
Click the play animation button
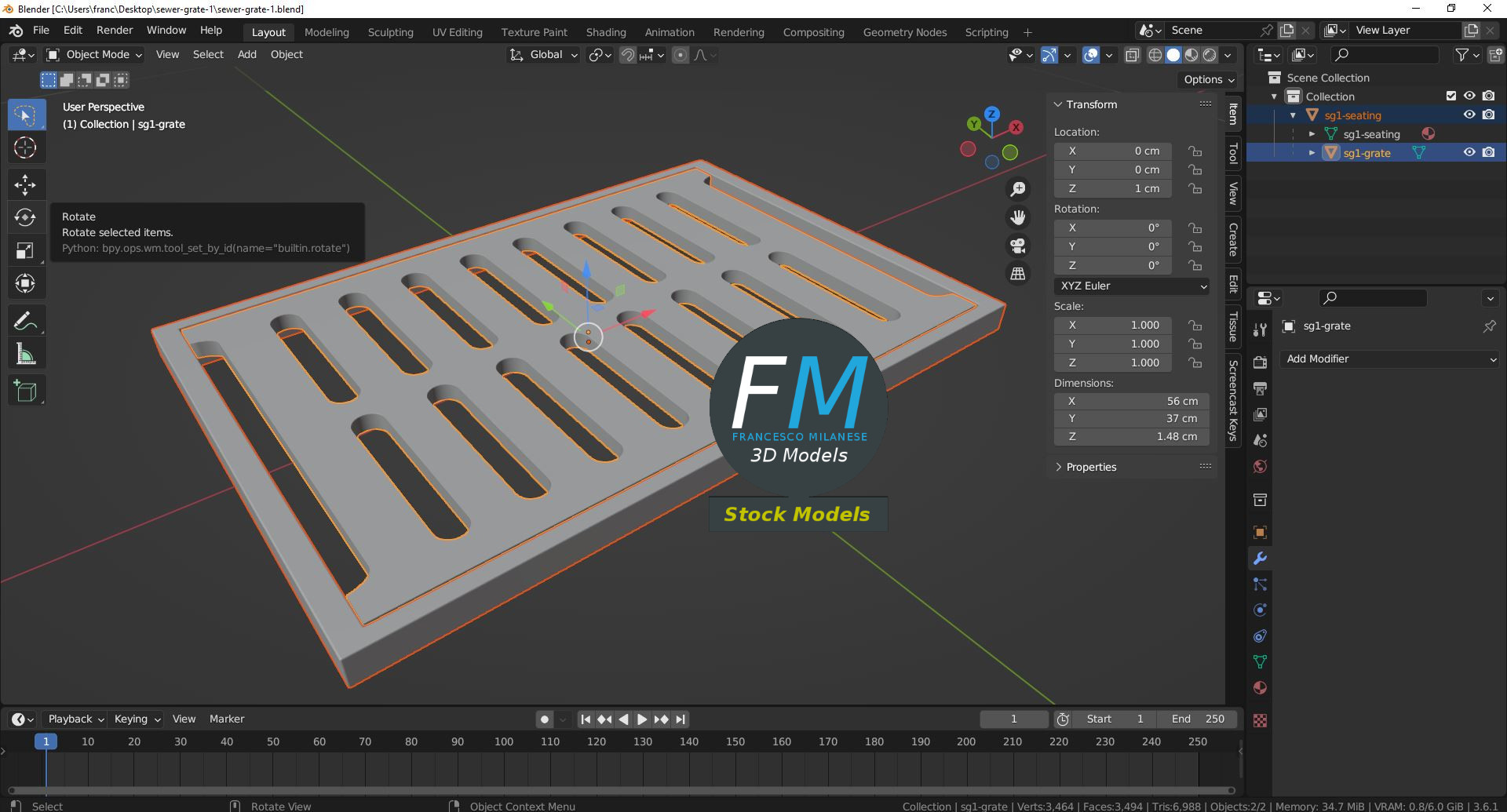tap(642, 719)
